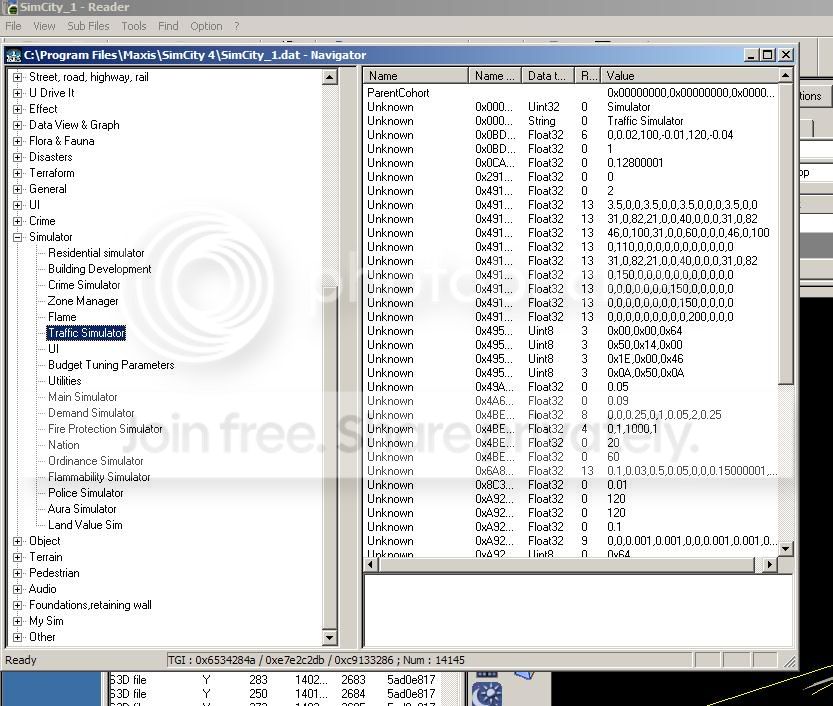This screenshot has width=833, height=706.
Task: Select Utilities tree item
Action: (x=65, y=381)
